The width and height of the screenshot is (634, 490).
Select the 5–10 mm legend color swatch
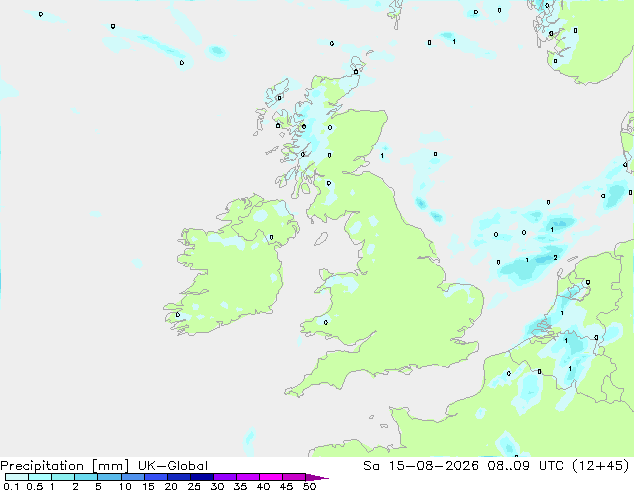[109, 477]
